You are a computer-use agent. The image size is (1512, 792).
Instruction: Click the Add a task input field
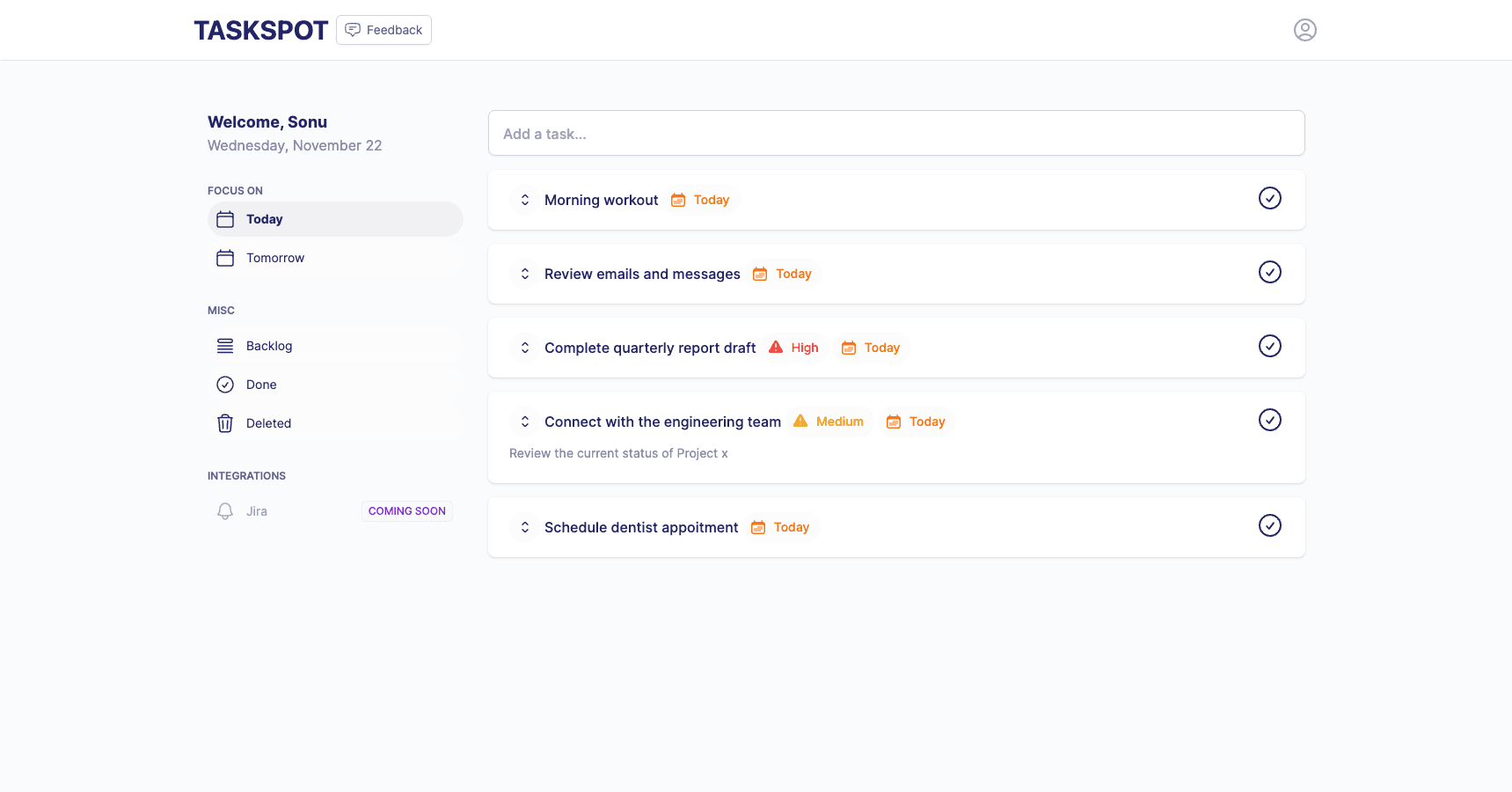point(896,133)
